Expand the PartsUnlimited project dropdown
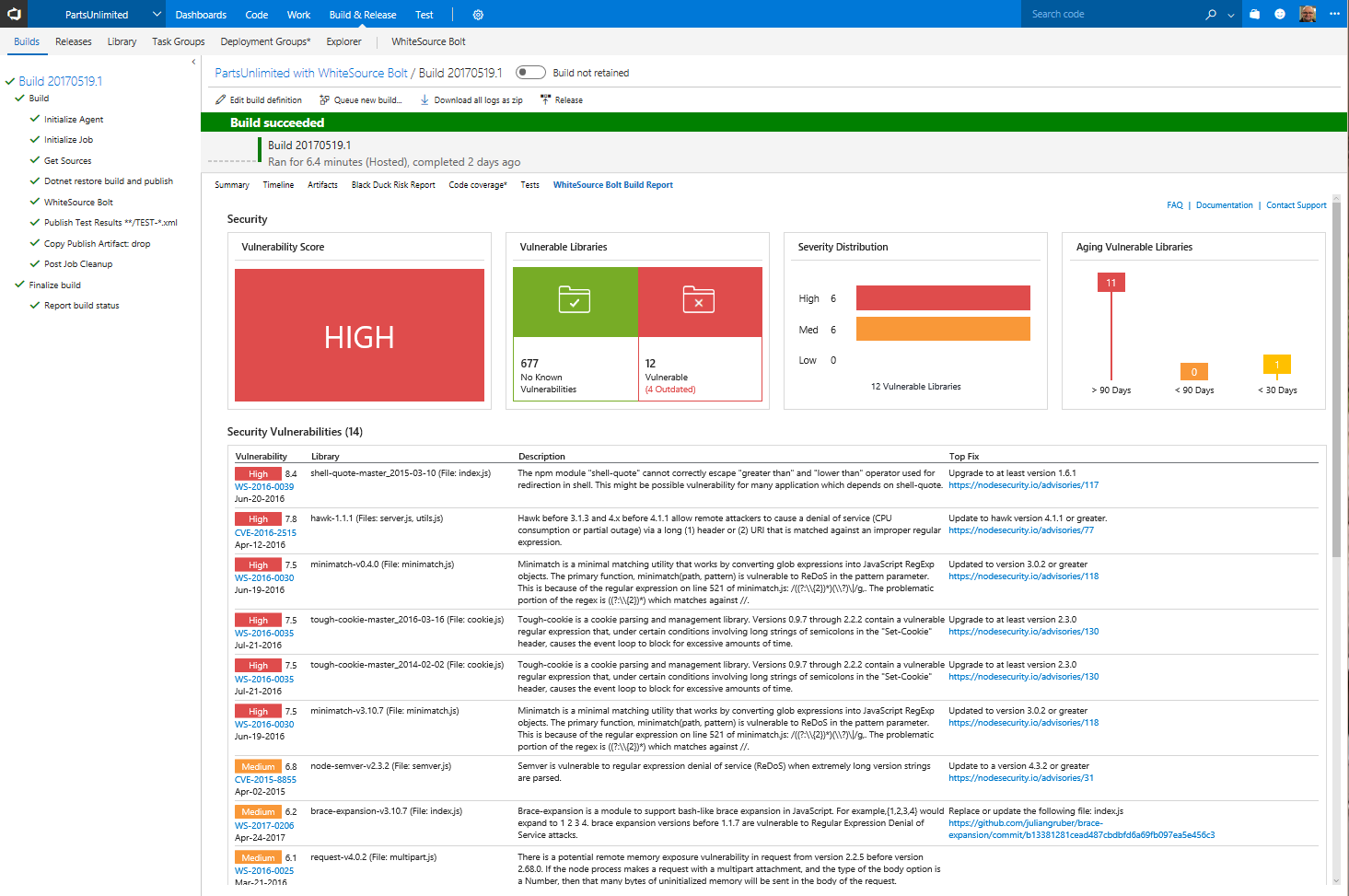The image size is (1349, 896). pos(157,14)
